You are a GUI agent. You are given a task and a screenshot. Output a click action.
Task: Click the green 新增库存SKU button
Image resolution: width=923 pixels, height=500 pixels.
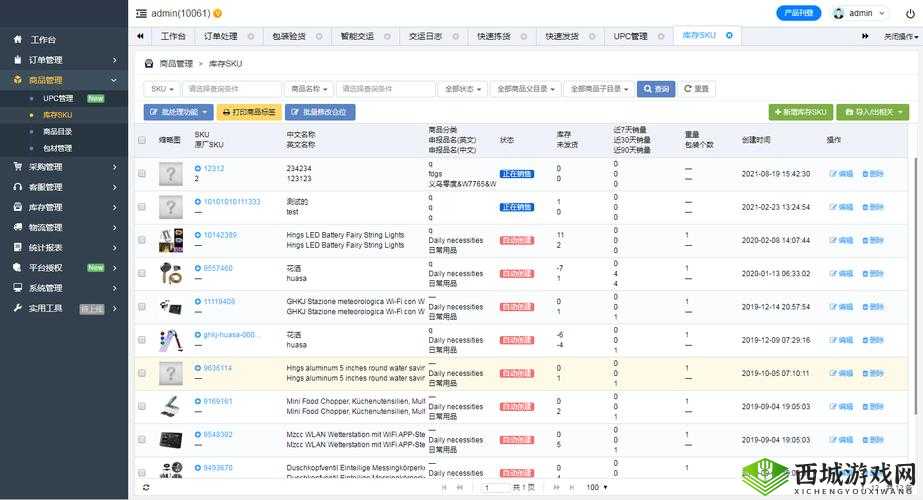801,112
